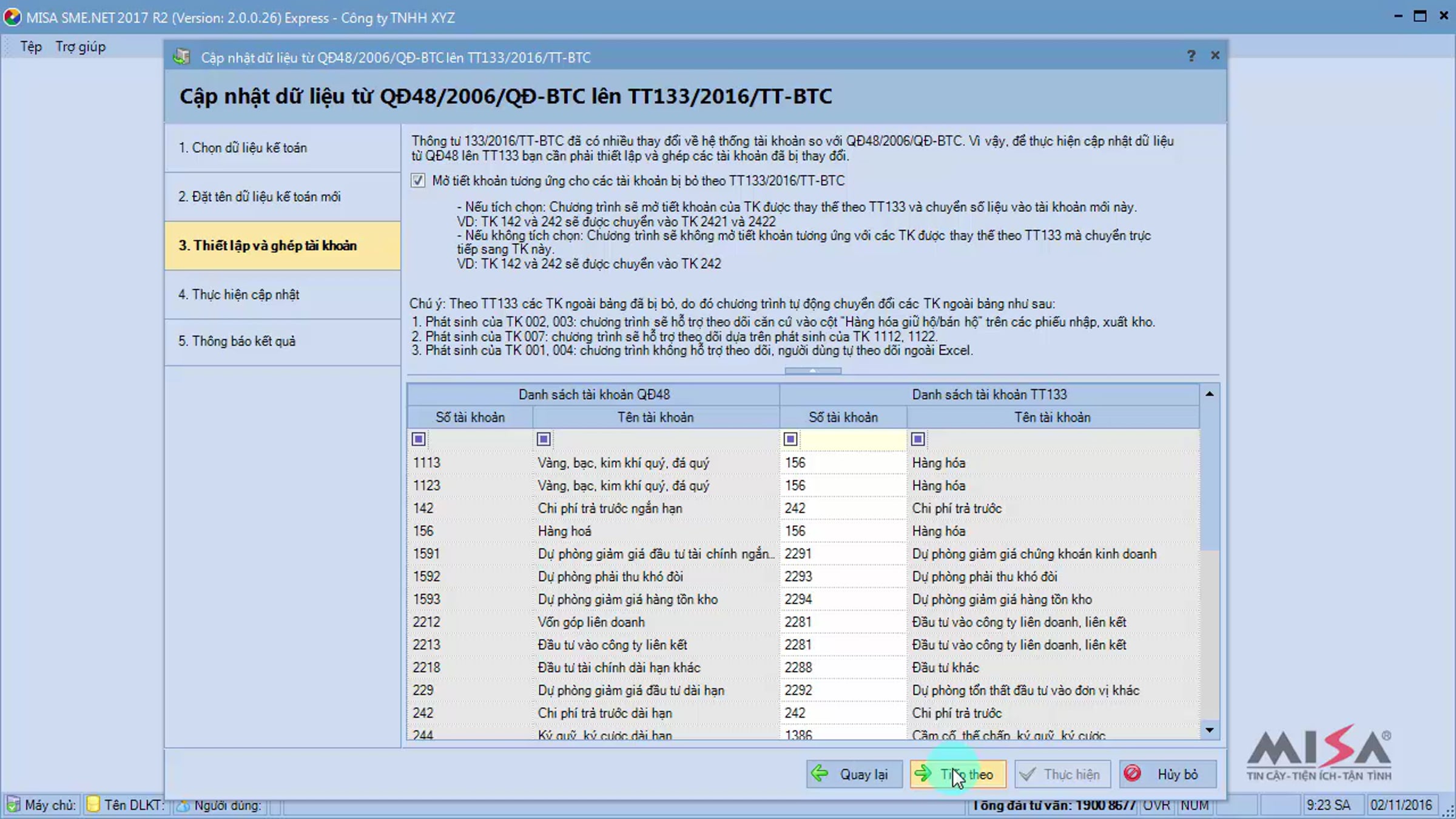Click QĐ48 account cell 1593

[470, 599]
